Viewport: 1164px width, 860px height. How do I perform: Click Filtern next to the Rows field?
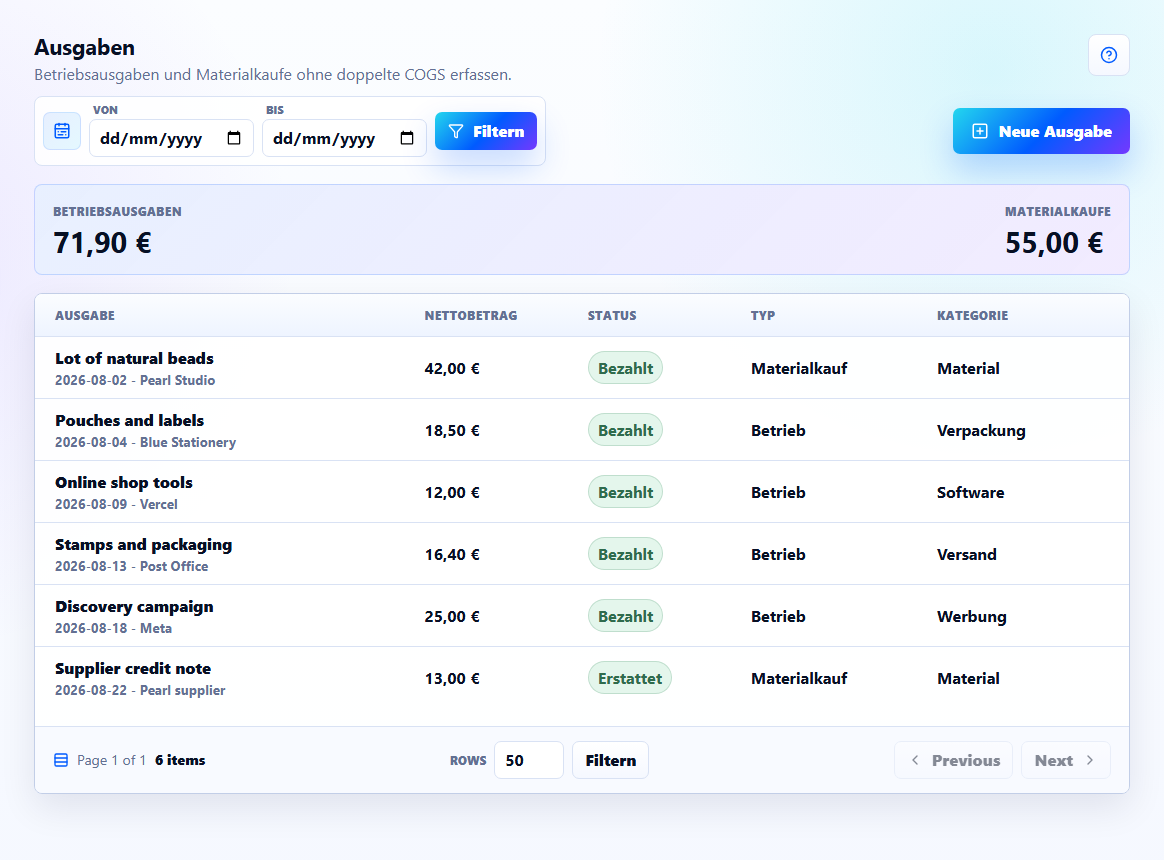[x=610, y=760]
